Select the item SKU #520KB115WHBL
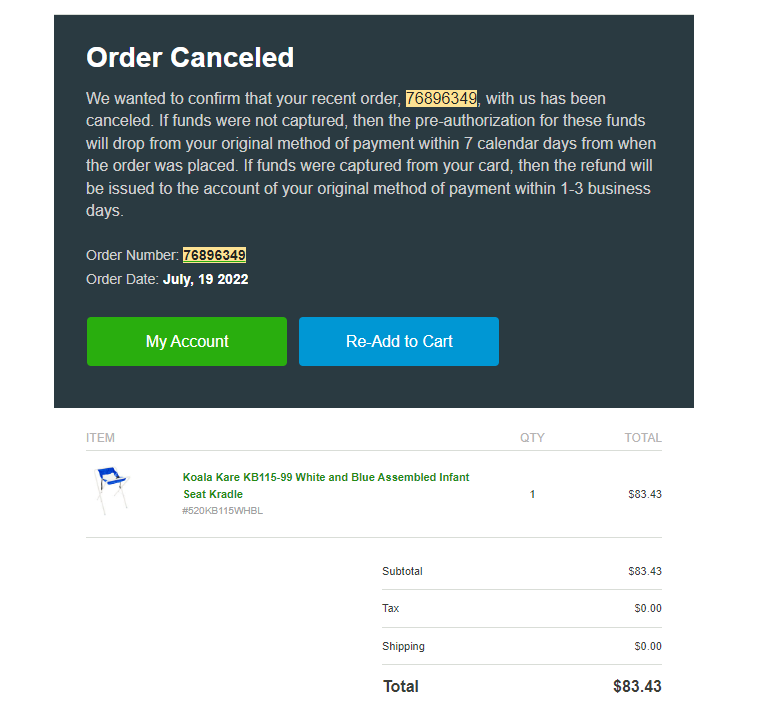776x712 pixels. pyautogui.click(x=222, y=511)
